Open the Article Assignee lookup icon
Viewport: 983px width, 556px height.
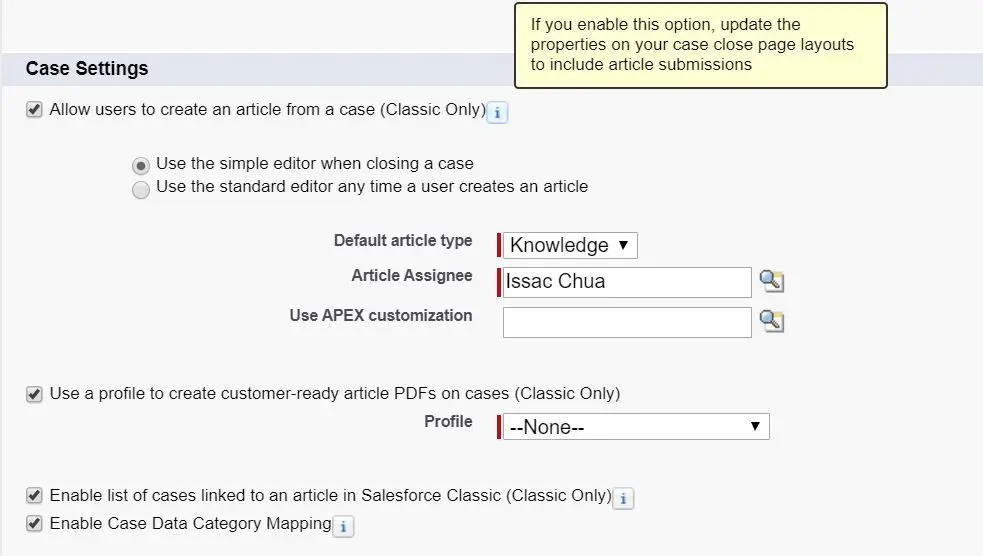pyautogui.click(x=772, y=281)
